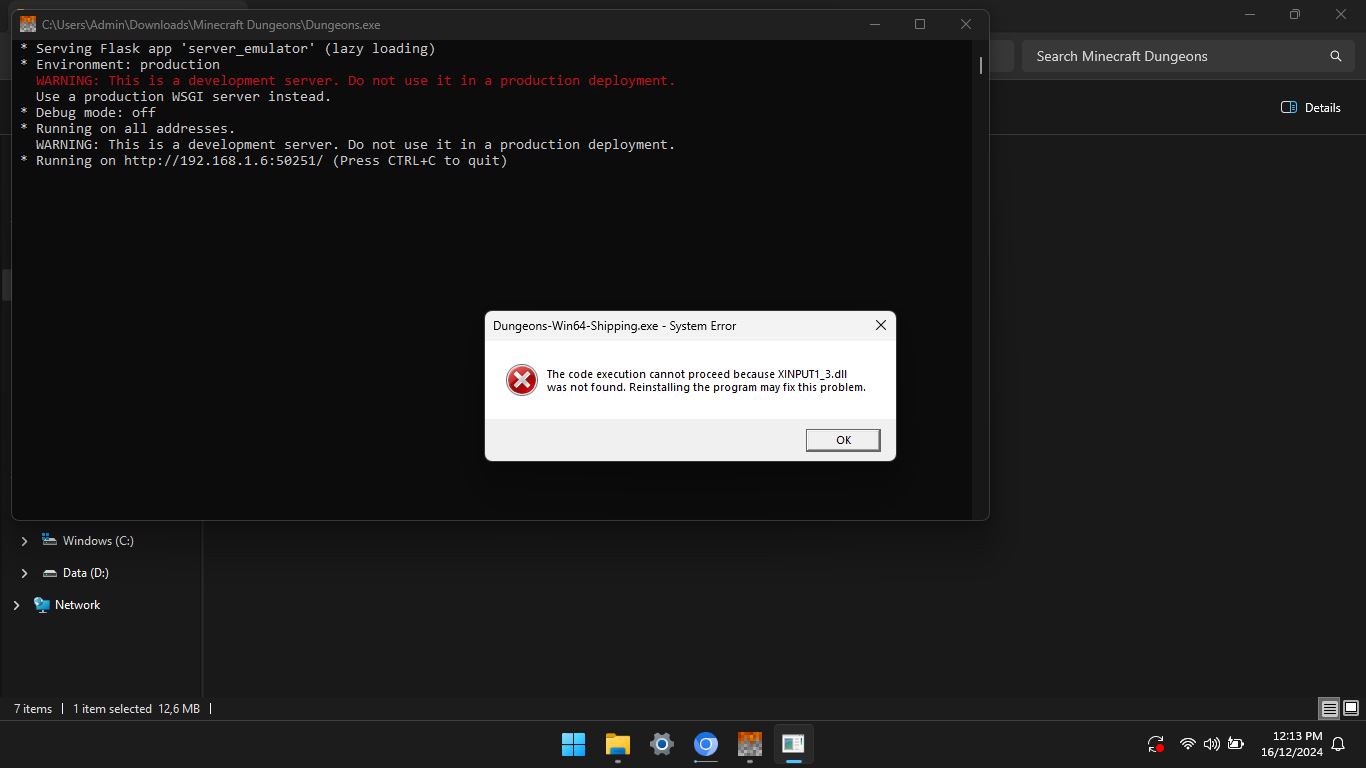1366x768 pixels.
Task: Click the Search Minecraft Dungeons field
Action: tap(1180, 56)
